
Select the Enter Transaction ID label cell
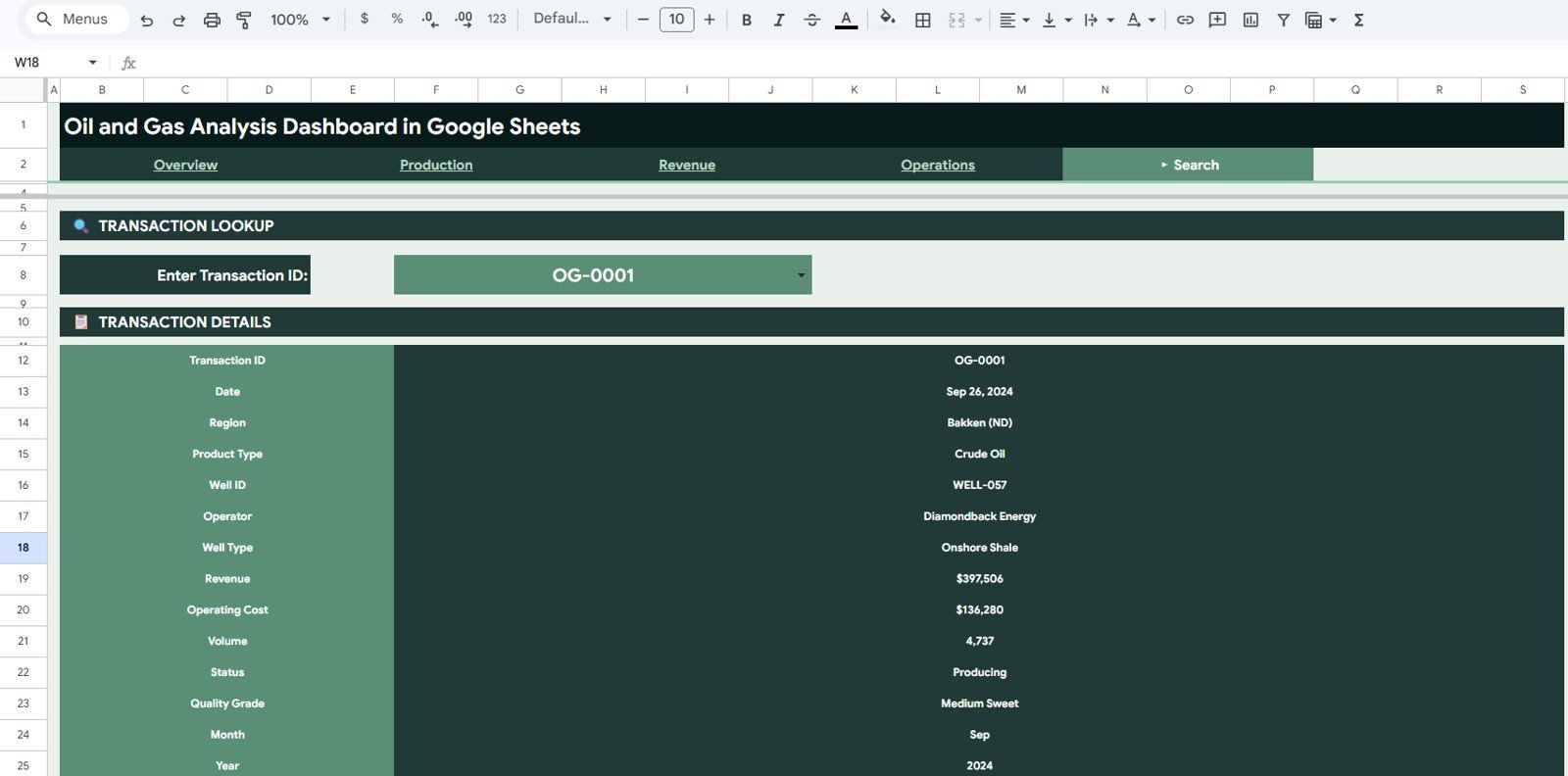click(185, 275)
